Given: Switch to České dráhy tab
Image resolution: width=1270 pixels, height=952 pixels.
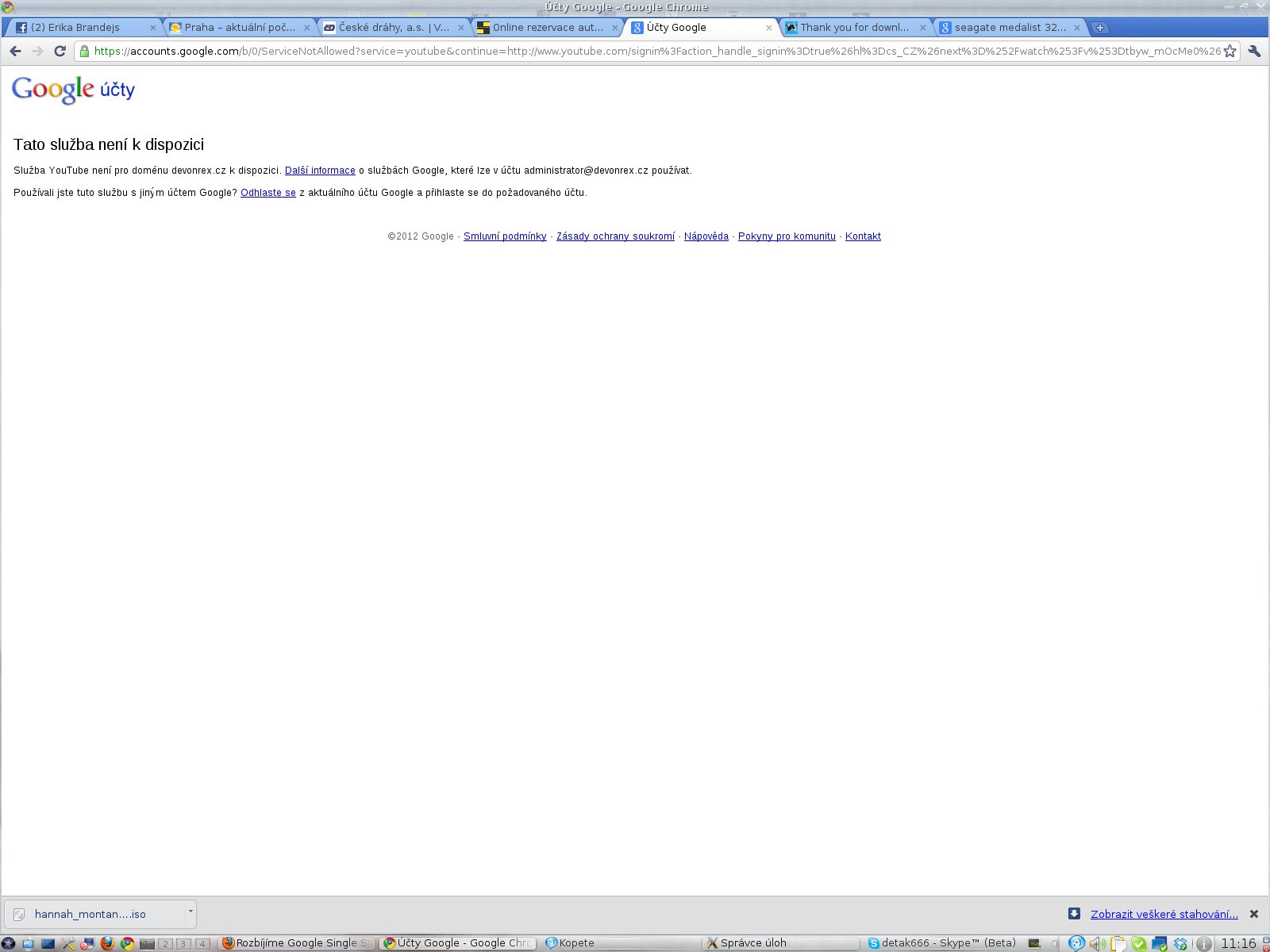Looking at the screenshot, I should [x=393, y=28].
